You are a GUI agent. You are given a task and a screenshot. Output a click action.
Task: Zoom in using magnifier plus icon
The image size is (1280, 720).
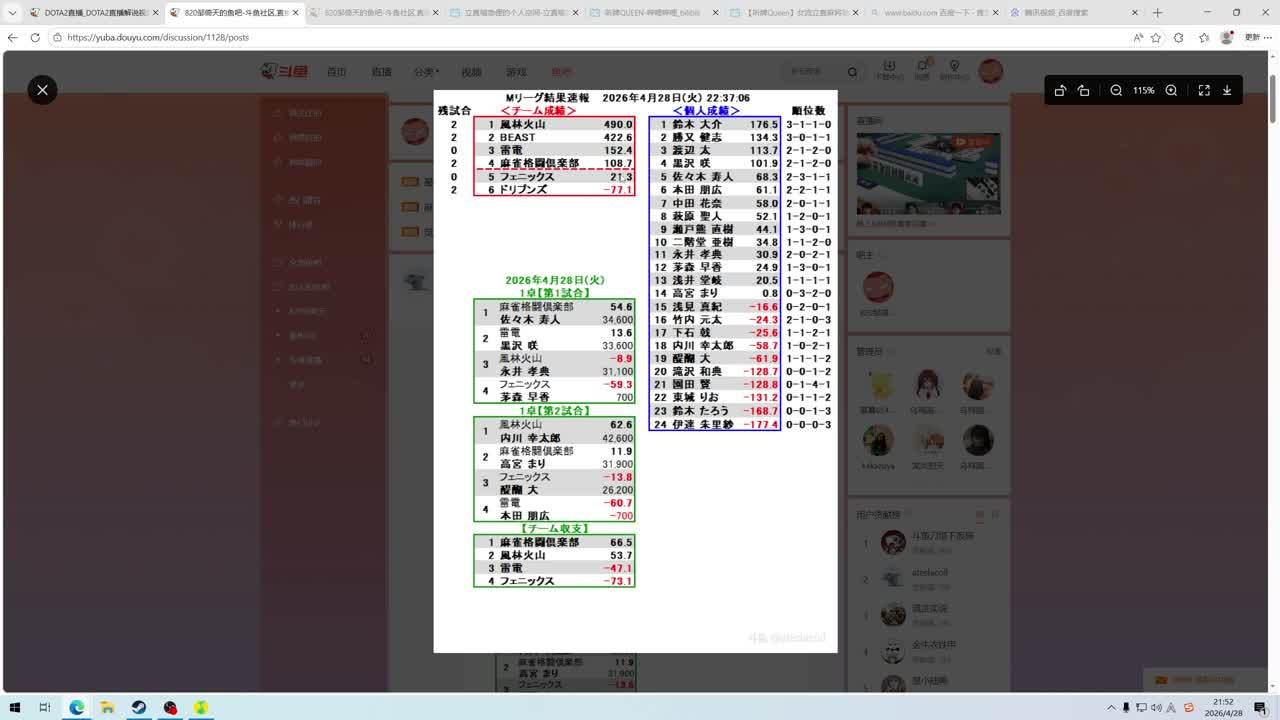point(1171,90)
